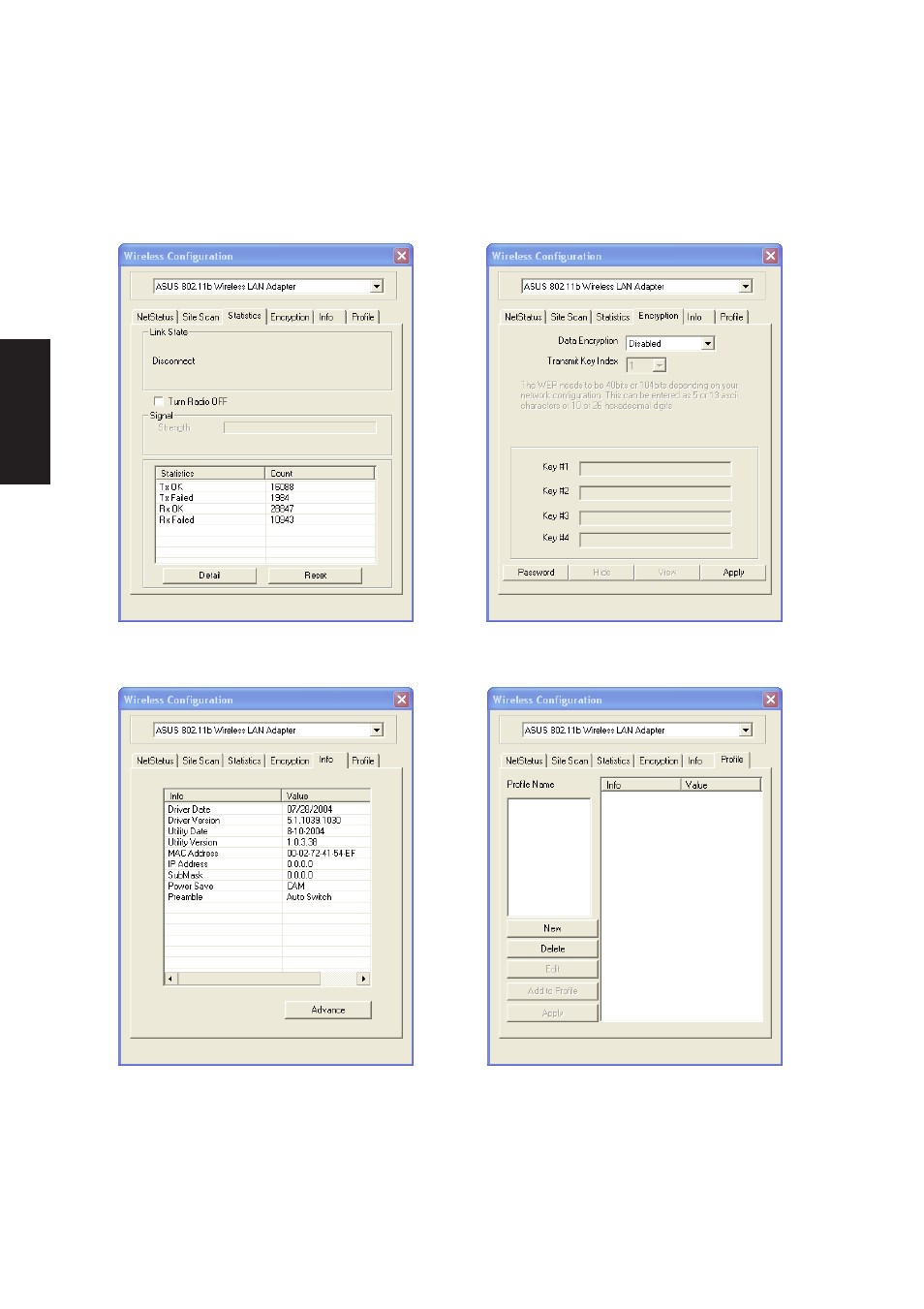Select the Tx OK row
The image size is (924, 1309).
coord(265,487)
